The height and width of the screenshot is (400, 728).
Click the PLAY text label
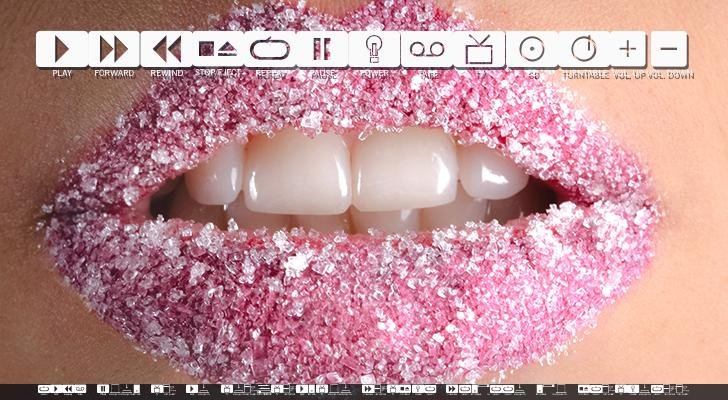[62, 74]
